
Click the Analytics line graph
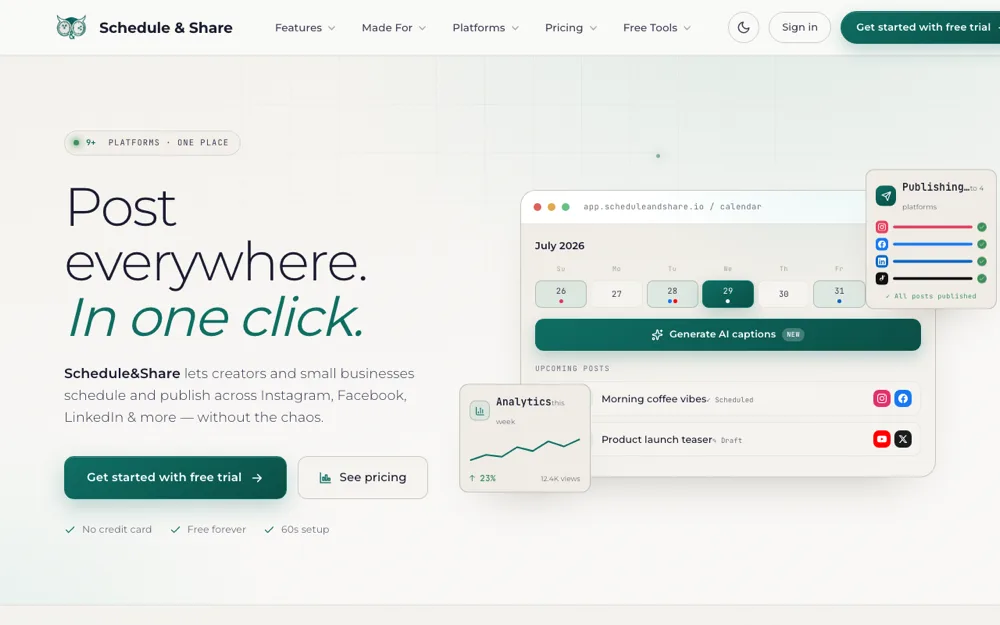(525, 449)
